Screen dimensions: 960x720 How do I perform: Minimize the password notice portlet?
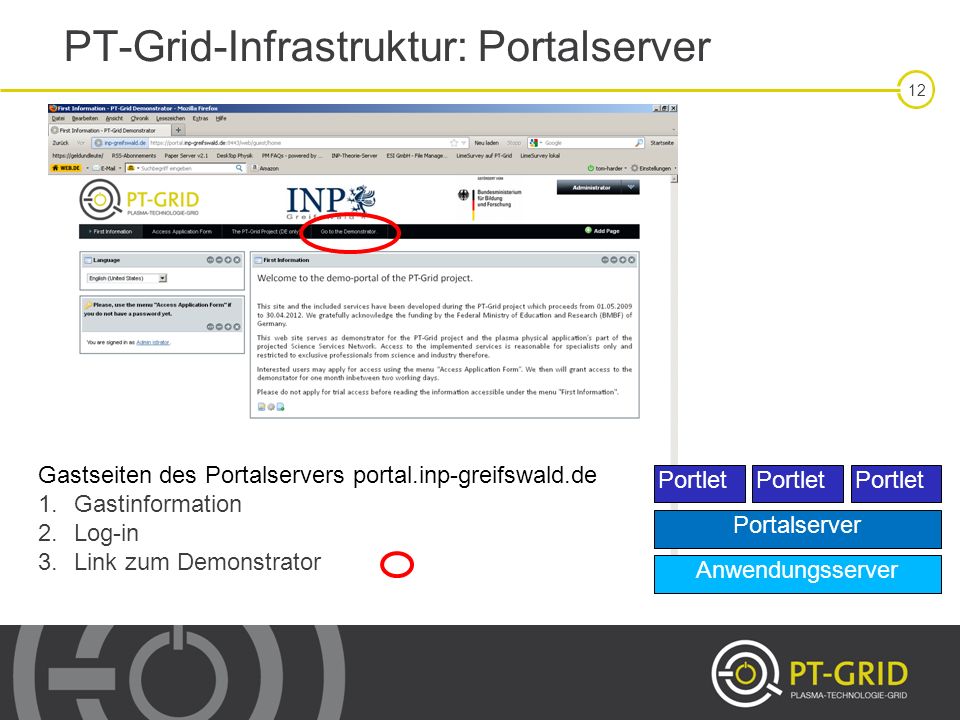[x=219, y=327]
